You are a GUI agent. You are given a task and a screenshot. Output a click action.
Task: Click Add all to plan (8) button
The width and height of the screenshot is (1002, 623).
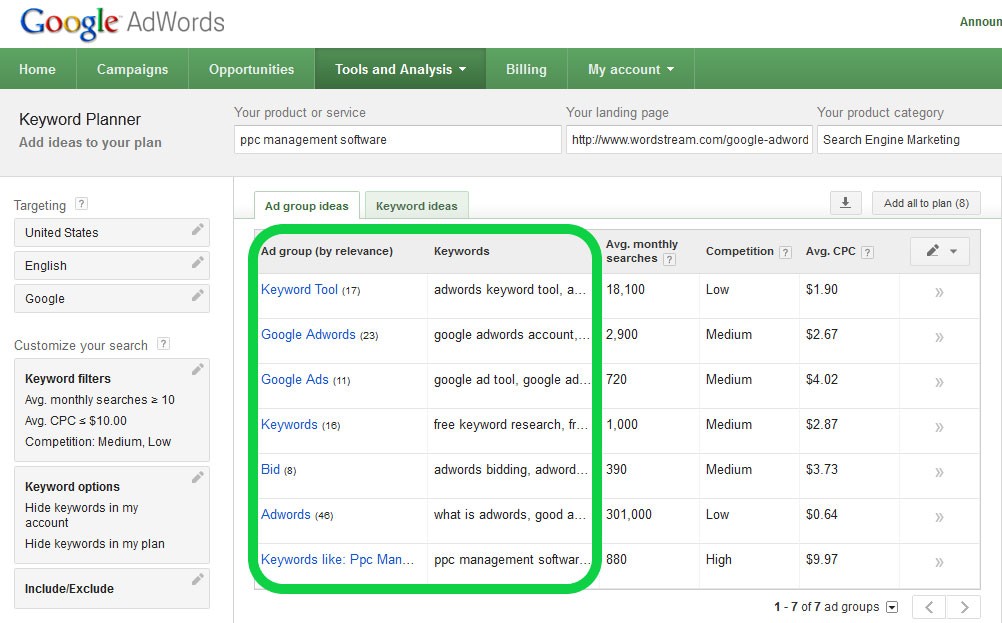tap(926, 203)
